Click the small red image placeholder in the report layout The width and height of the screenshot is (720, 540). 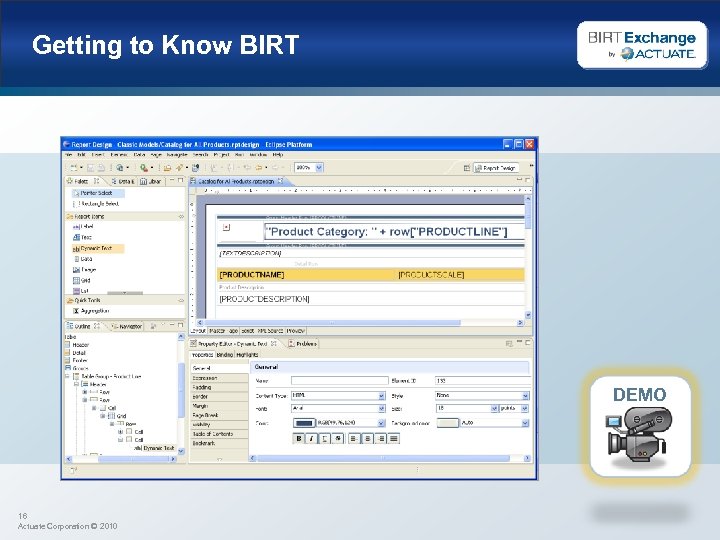pos(226,227)
